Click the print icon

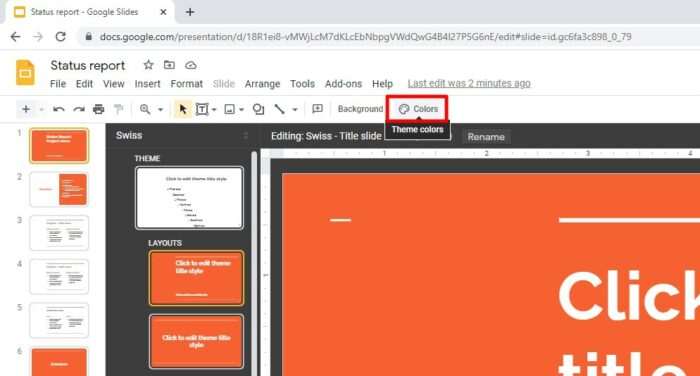click(x=99, y=109)
